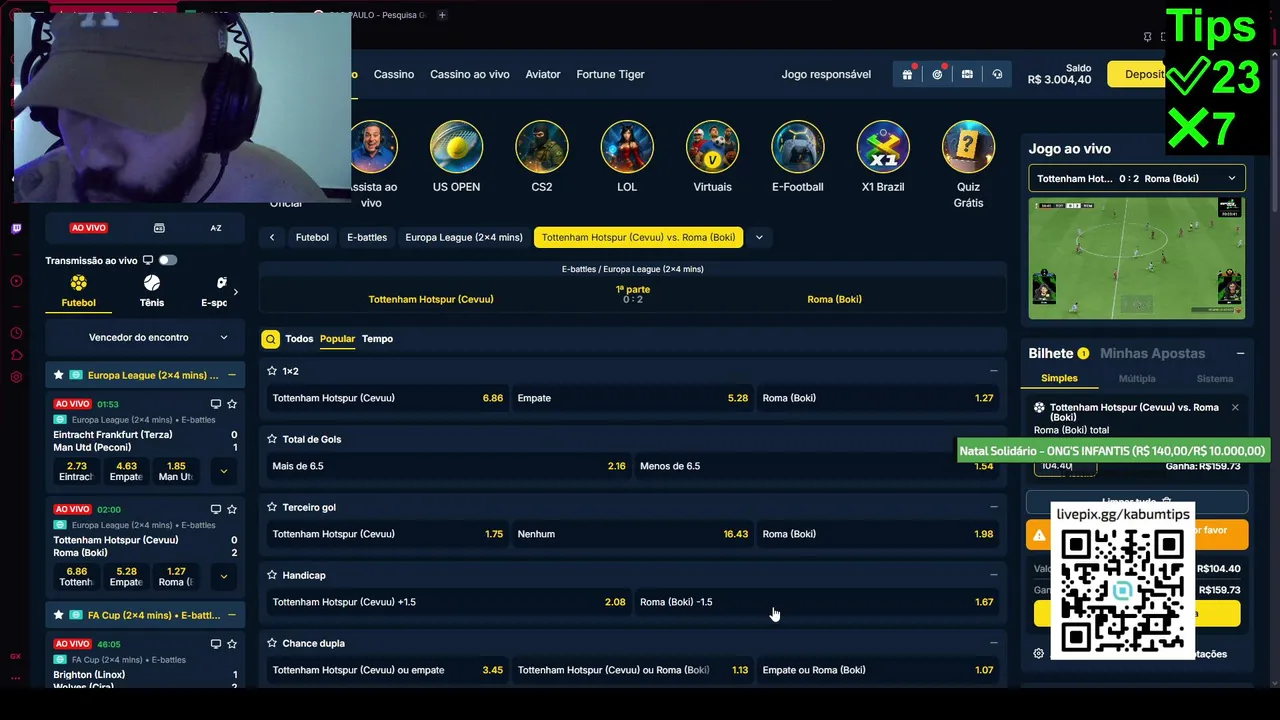The height and width of the screenshot is (720, 1280).
Task: Click stream monitor icon for Brighton match
Action: pos(215,644)
